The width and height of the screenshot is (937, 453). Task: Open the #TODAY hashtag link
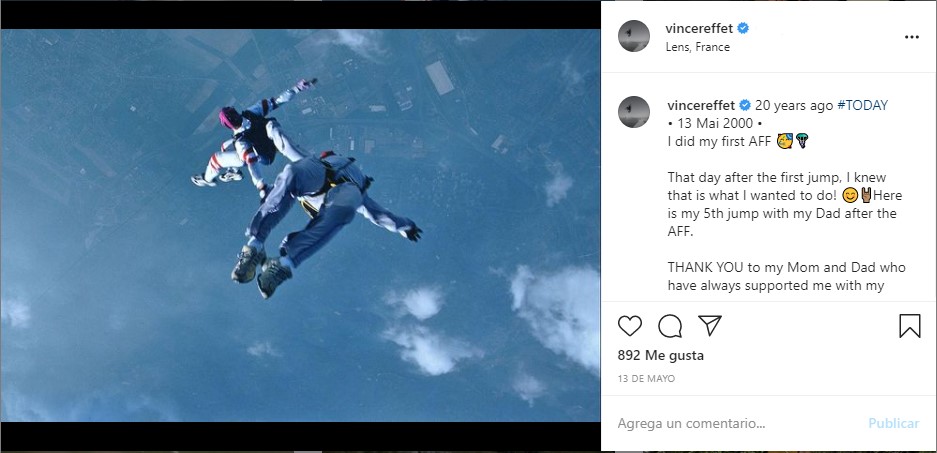pos(862,105)
